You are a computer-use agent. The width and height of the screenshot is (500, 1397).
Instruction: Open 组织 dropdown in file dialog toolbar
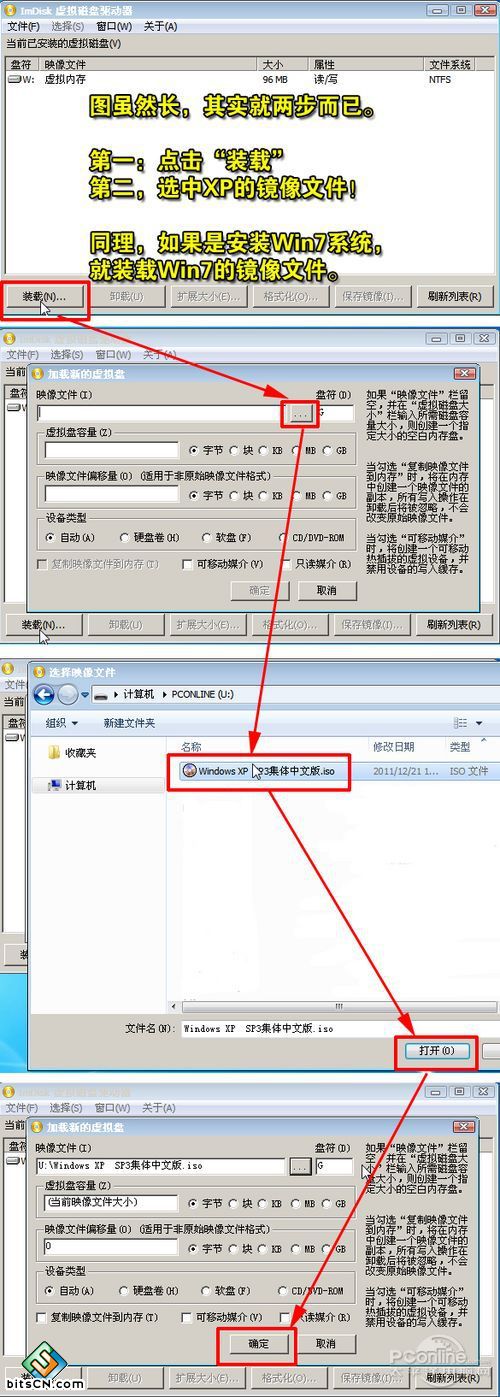(x=62, y=723)
